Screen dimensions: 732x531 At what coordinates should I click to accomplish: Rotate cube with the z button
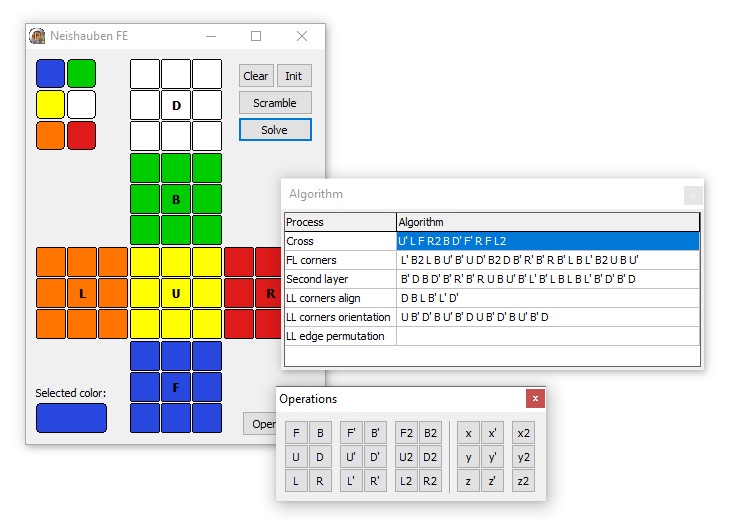pos(468,481)
